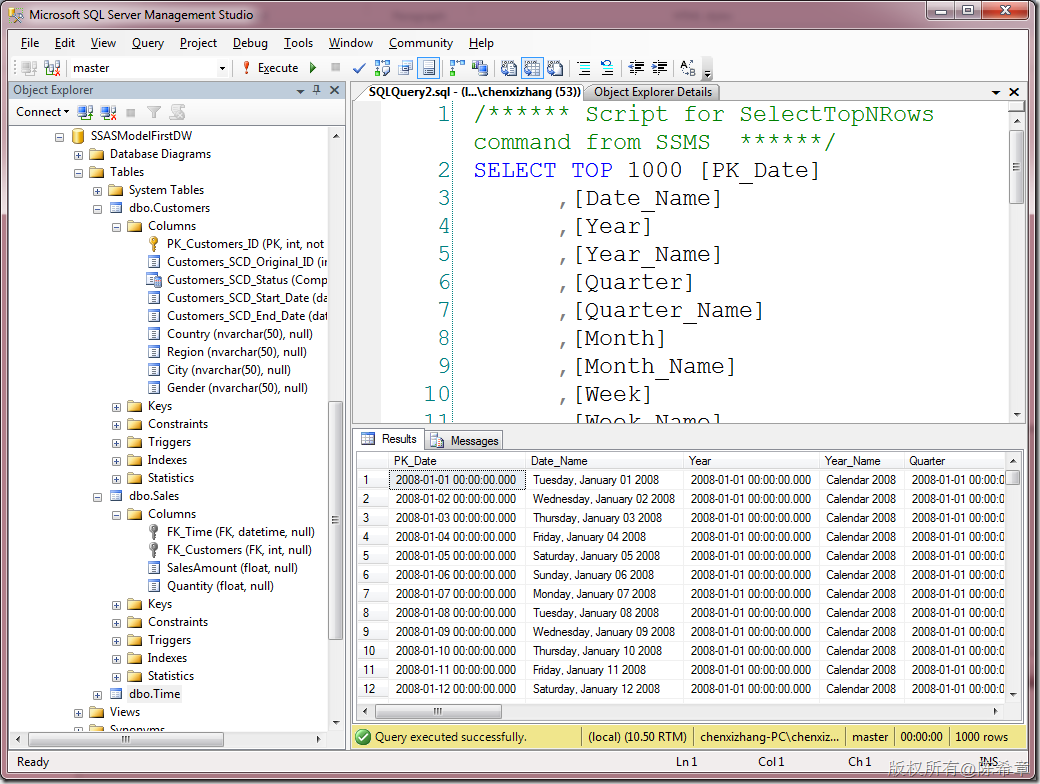The image size is (1040, 784).
Task: Click the PK_Customers_ID key icon
Action: tap(154, 244)
